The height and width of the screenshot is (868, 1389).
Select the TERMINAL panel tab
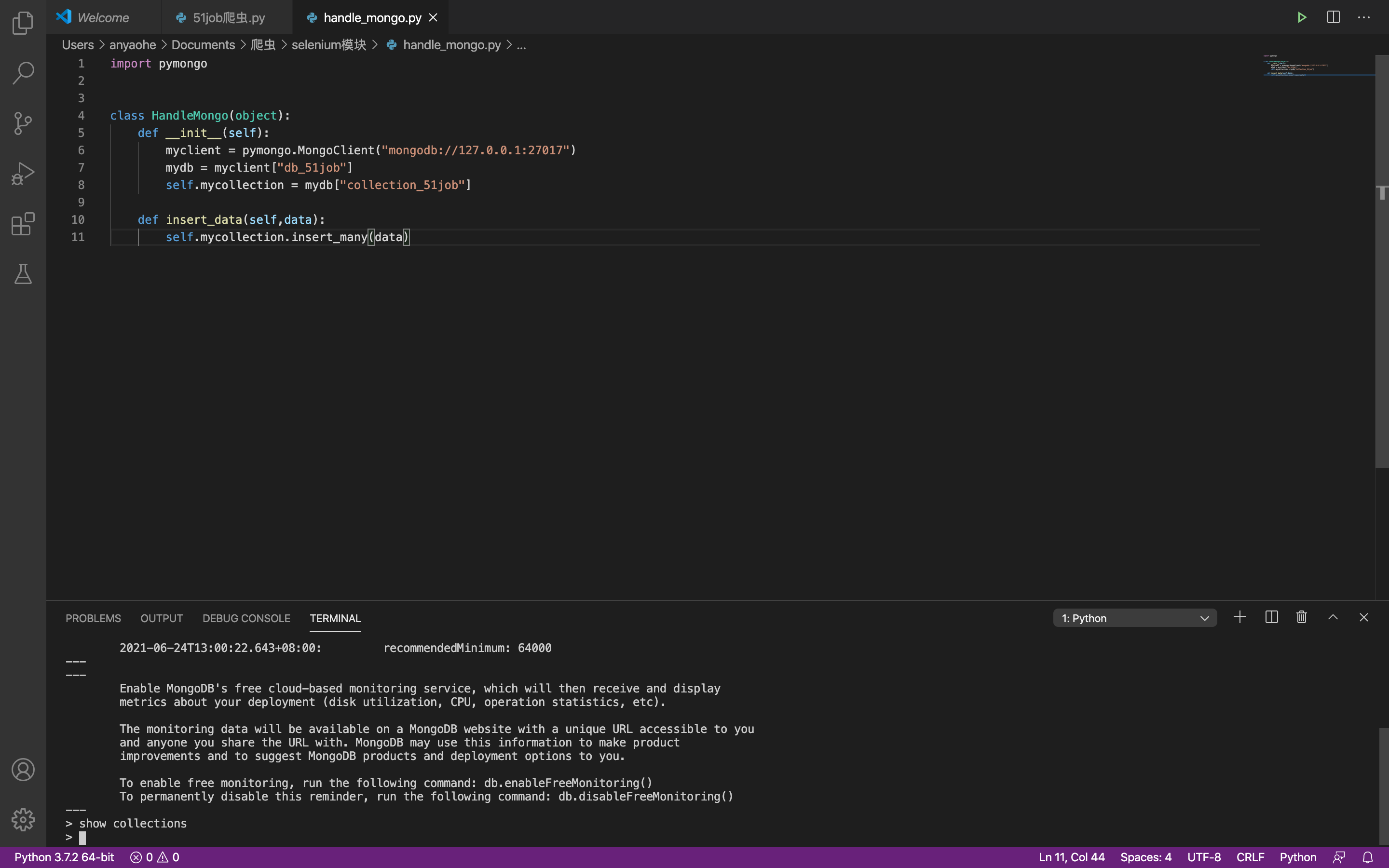coord(335,618)
